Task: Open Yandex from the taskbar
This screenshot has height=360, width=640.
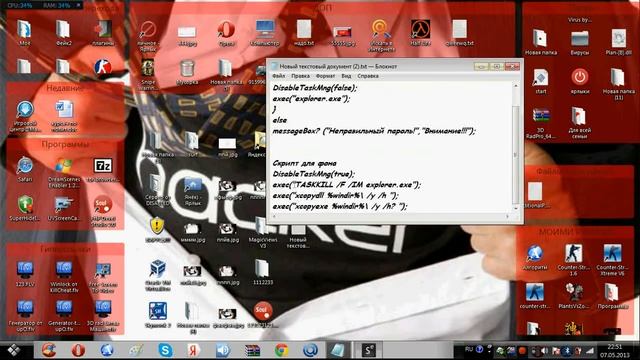Action: [x=194, y=350]
